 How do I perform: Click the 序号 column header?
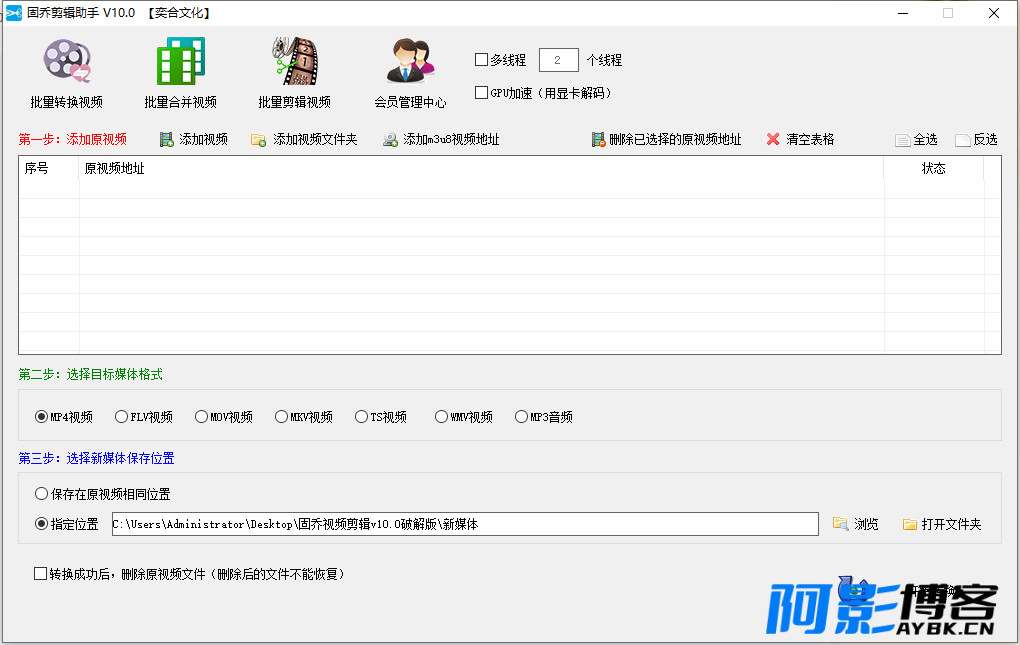tap(49, 168)
